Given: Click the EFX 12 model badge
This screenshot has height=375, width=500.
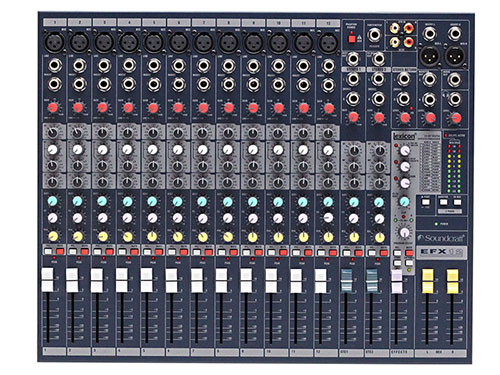Looking at the screenshot, I should click(441, 252).
